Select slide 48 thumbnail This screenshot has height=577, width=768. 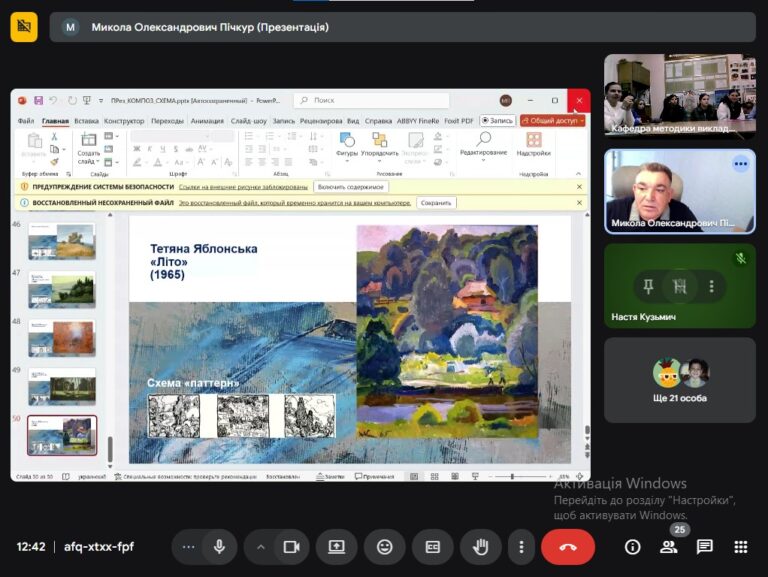click(62, 338)
